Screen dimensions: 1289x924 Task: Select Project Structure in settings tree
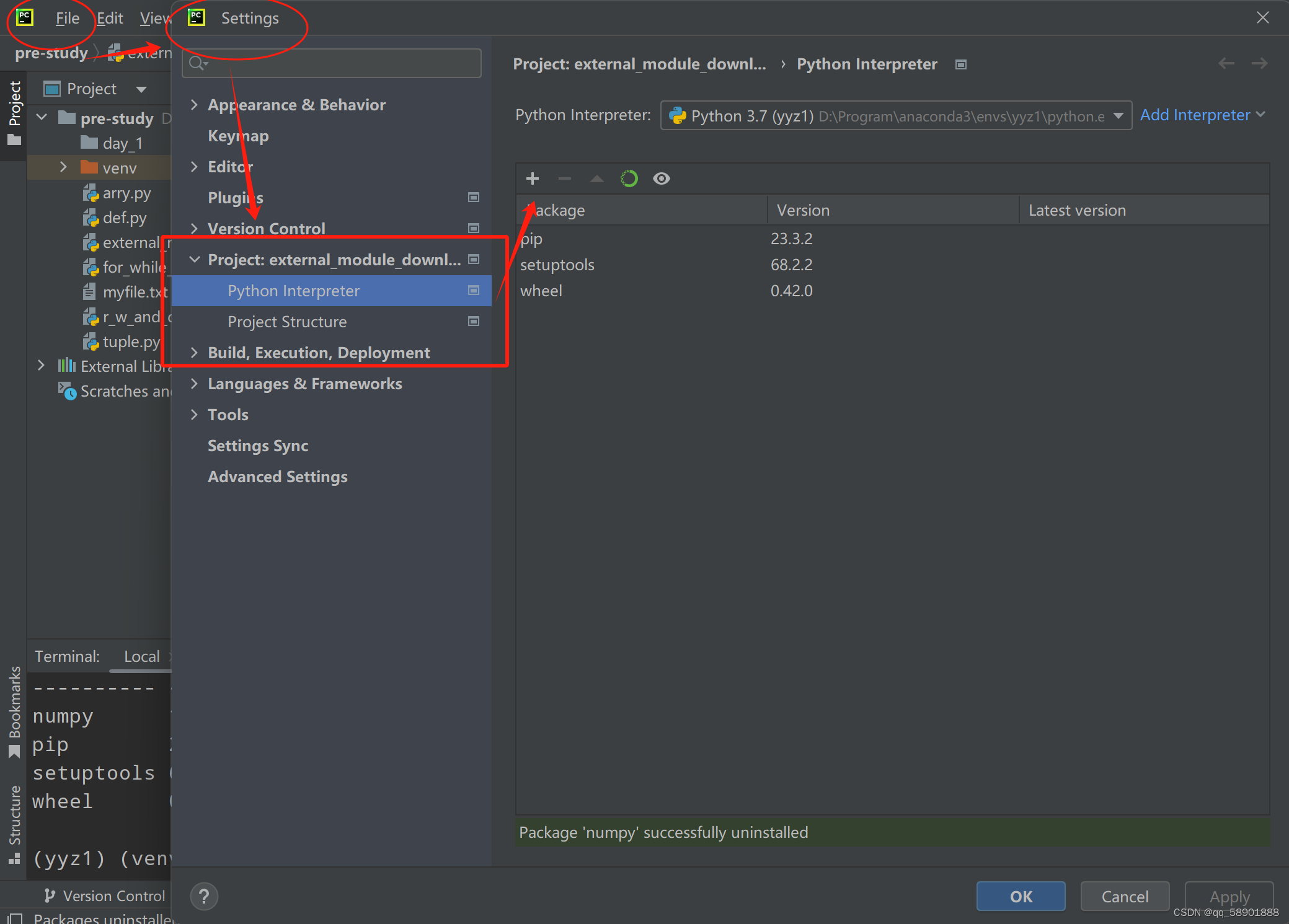click(x=286, y=322)
